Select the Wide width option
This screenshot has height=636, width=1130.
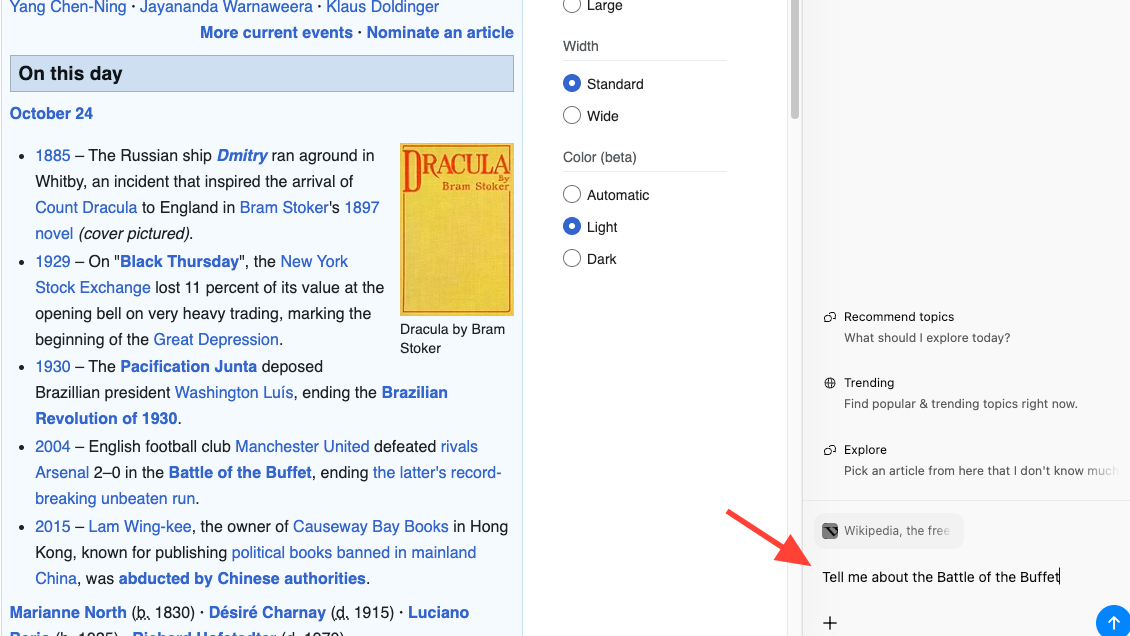tap(572, 116)
